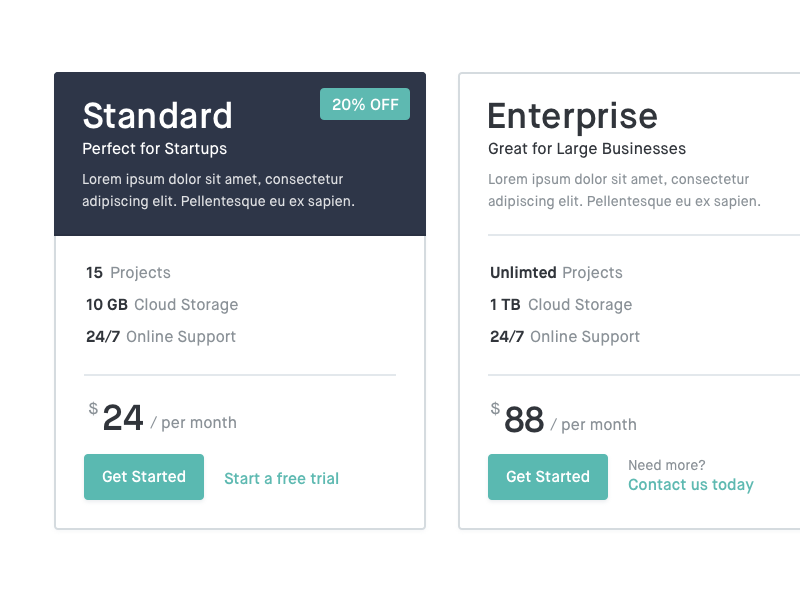Open the Start a free trial link
The image size is (800, 600).
281,479
